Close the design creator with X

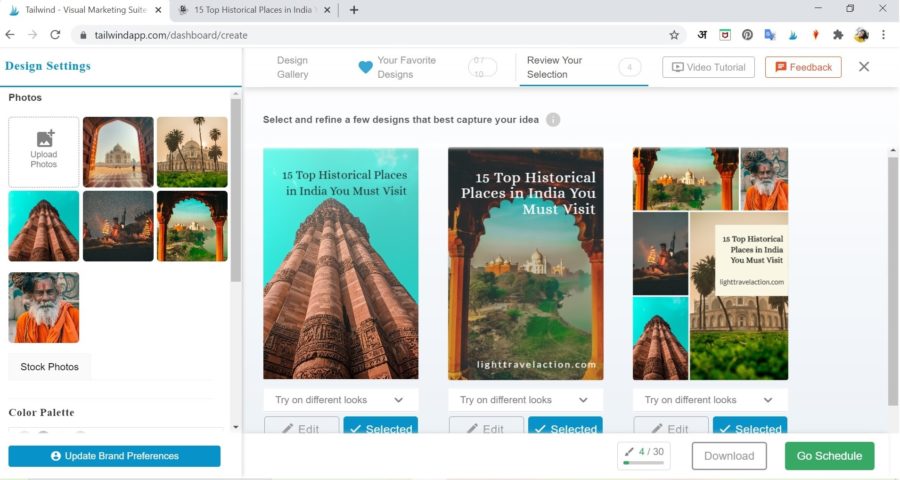tap(864, 67)
